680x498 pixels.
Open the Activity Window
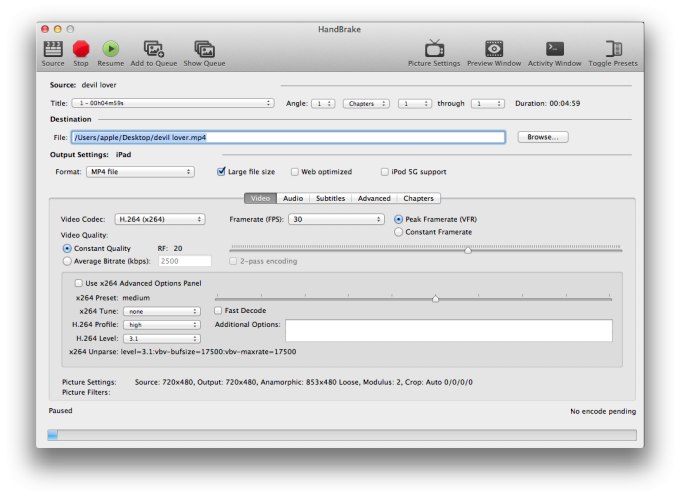coord(554,53)
